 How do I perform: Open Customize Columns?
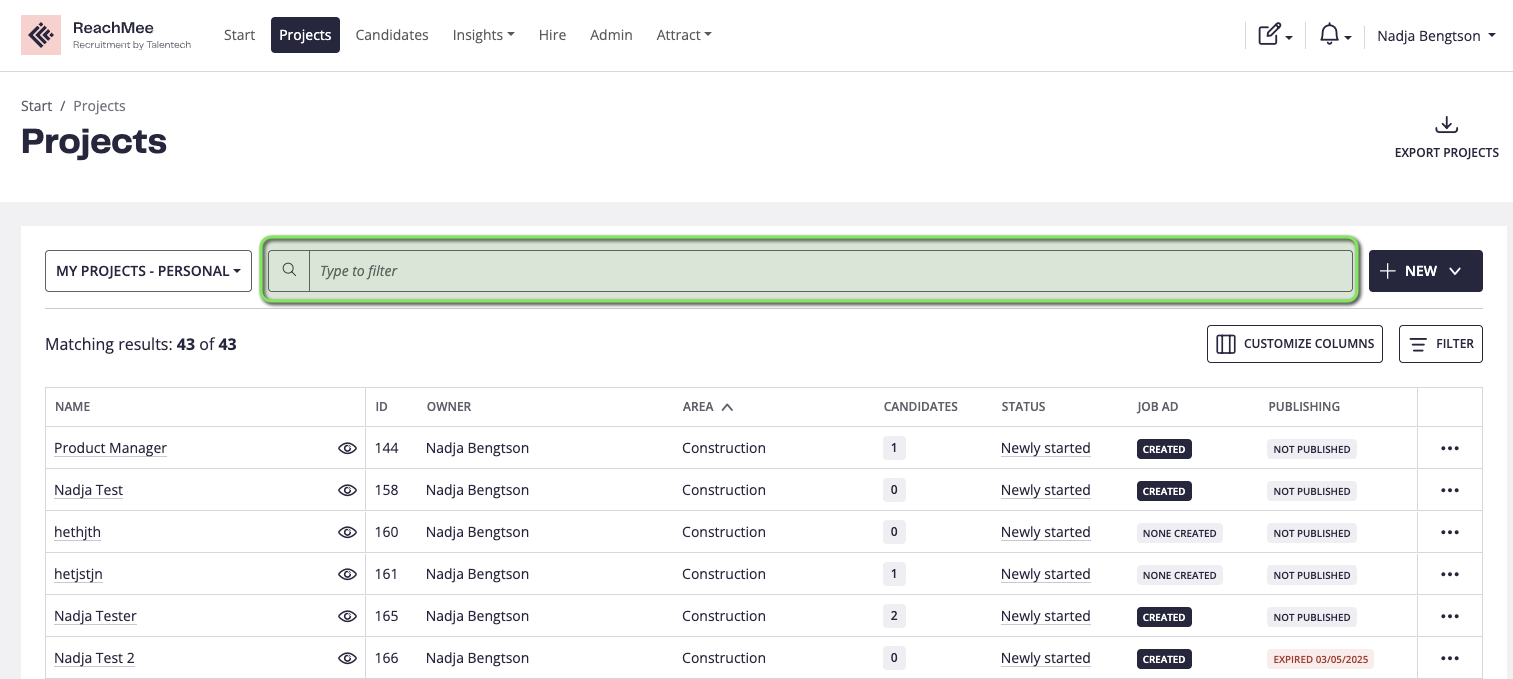[x=1294, y=344]
